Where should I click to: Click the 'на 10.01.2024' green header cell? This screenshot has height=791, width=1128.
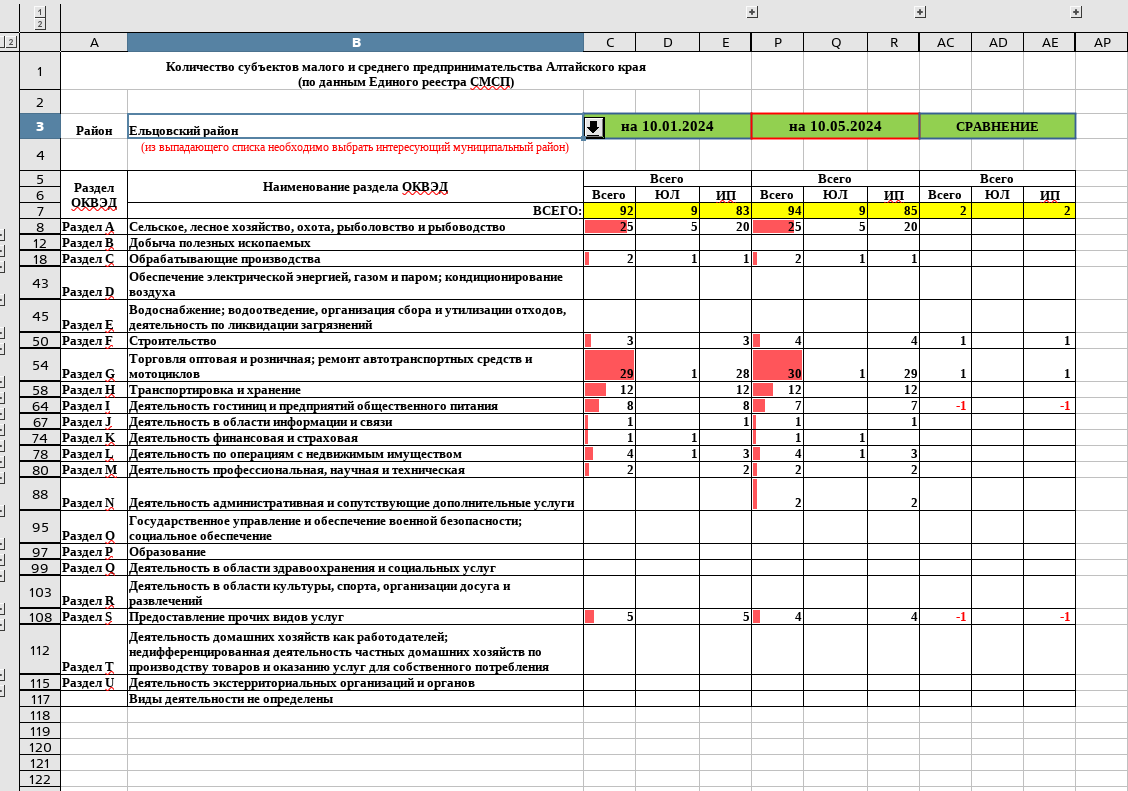coord(668,126)
